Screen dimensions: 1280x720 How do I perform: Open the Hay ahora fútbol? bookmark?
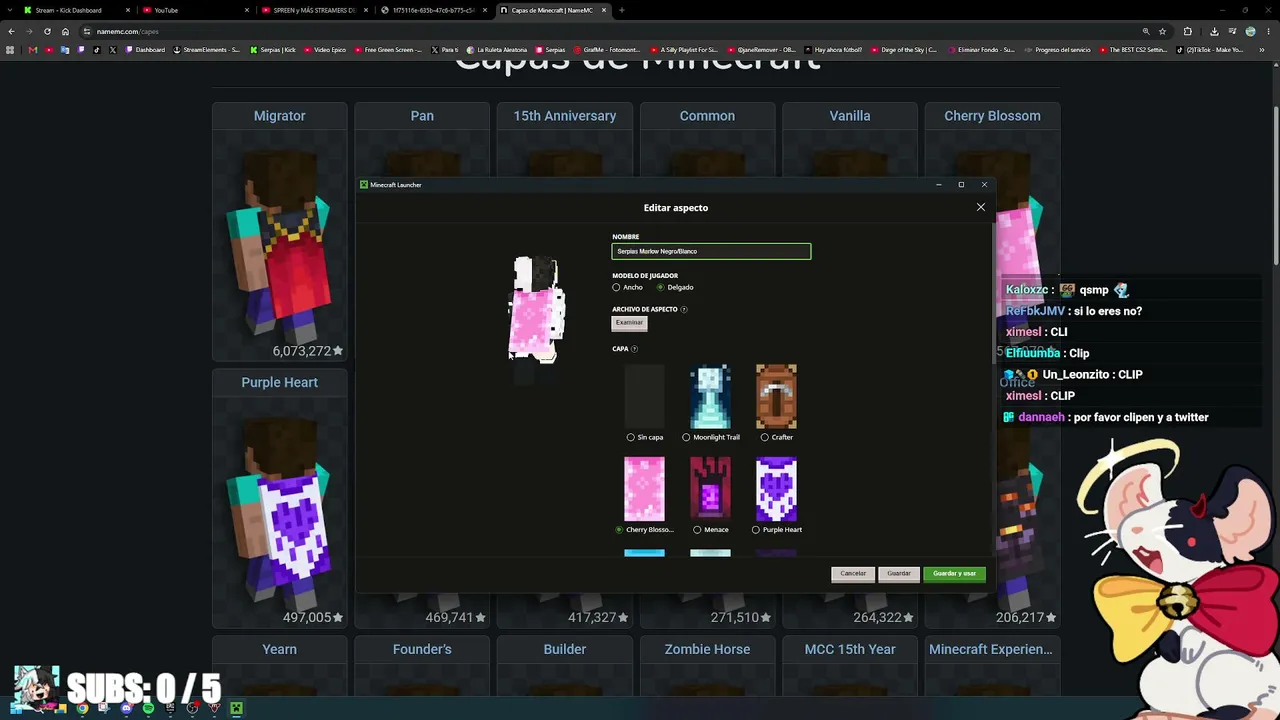click(835, 50)
